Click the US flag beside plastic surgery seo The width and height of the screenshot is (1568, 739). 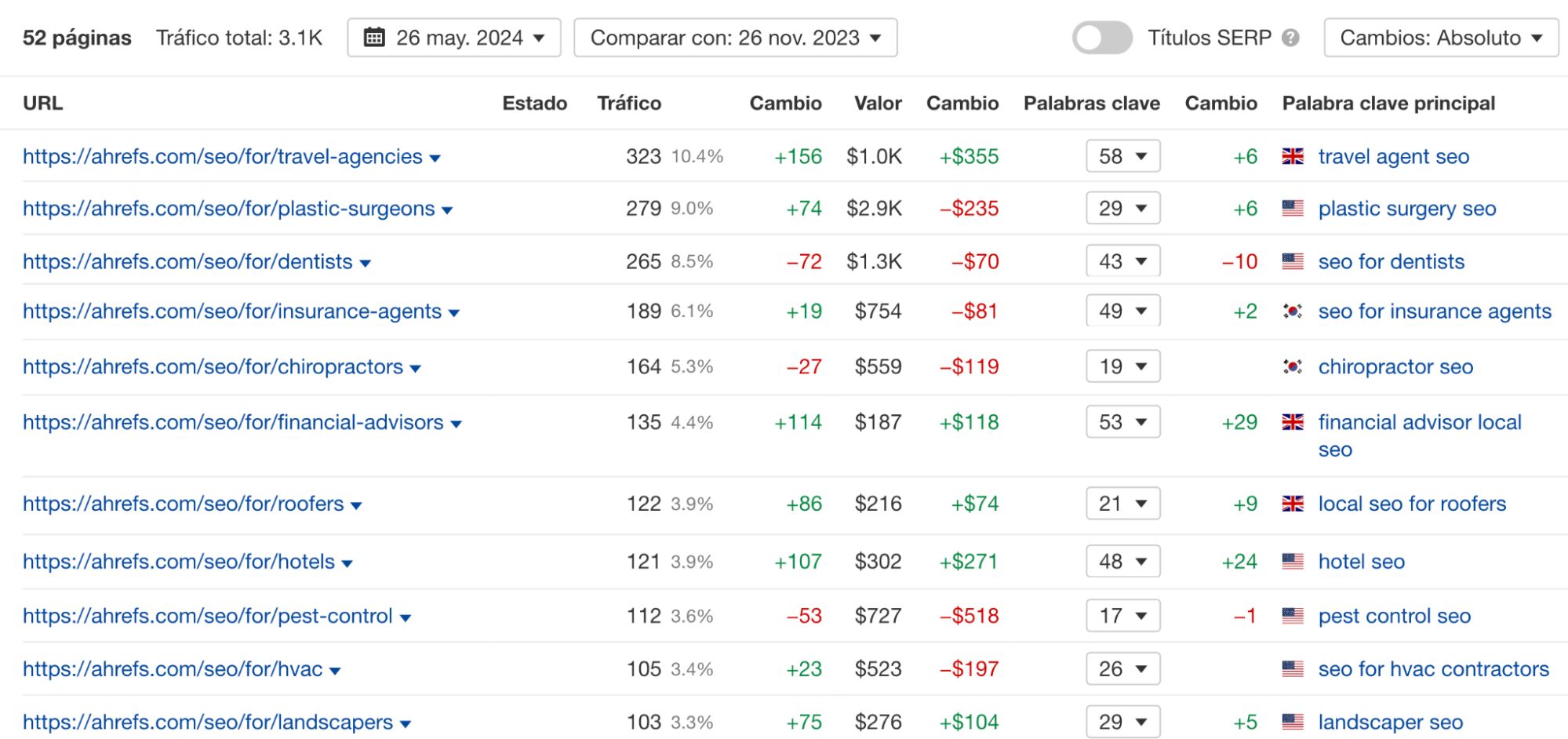[x=1294, y=209]
